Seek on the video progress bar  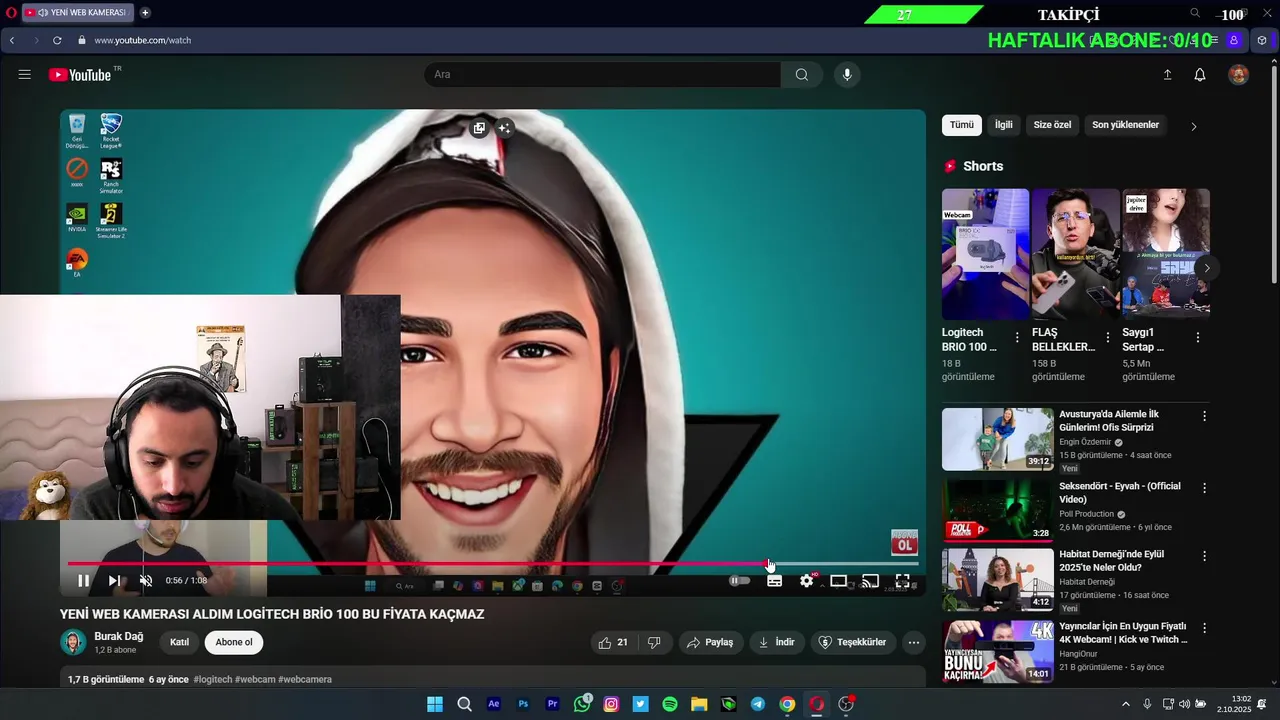pyautogui.click(x=493, y=564)
